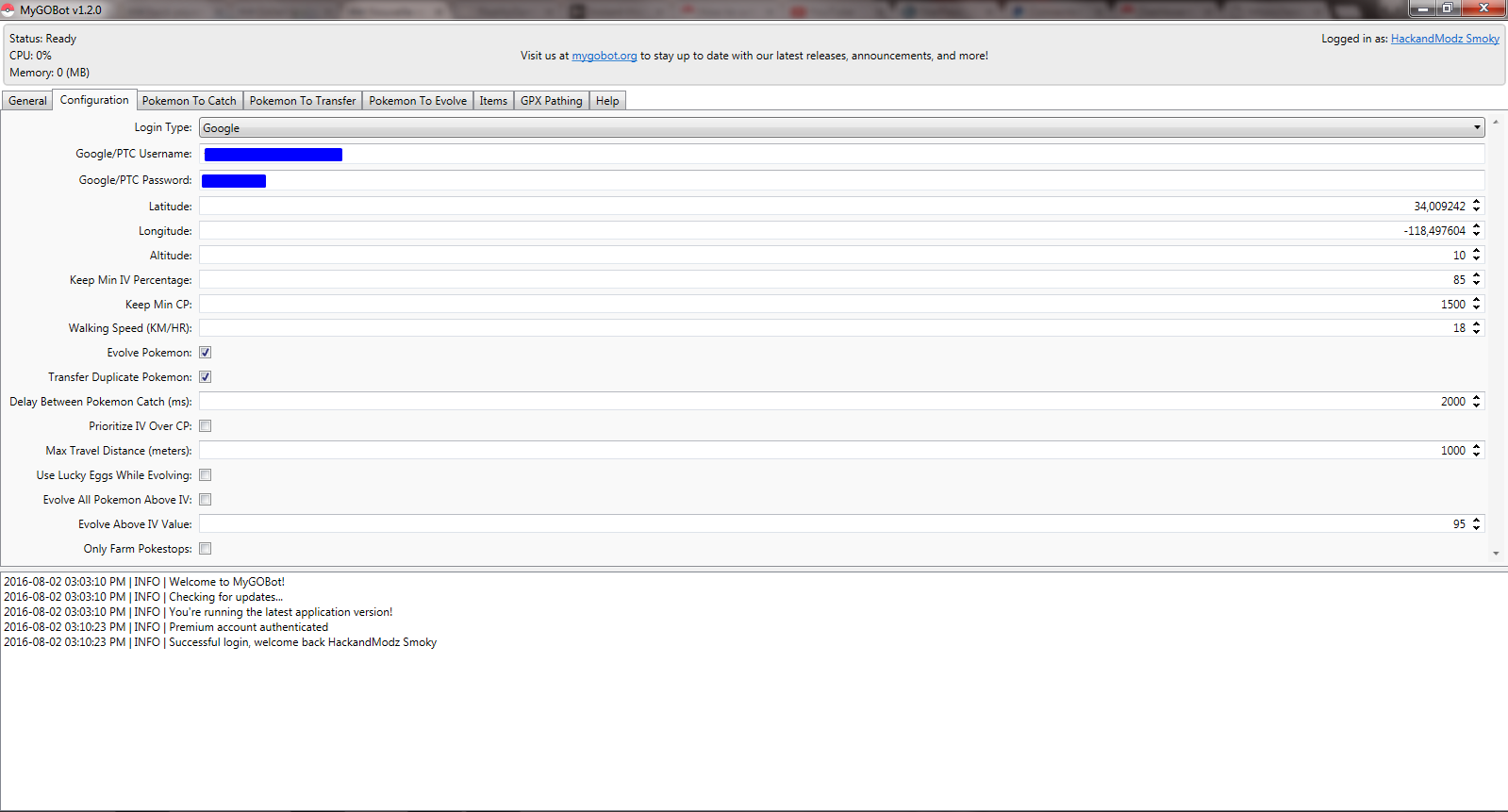Enable Only Farm Pokestops option
Viewport: 1508px width, 812px height.
click(x=205, y=549)
